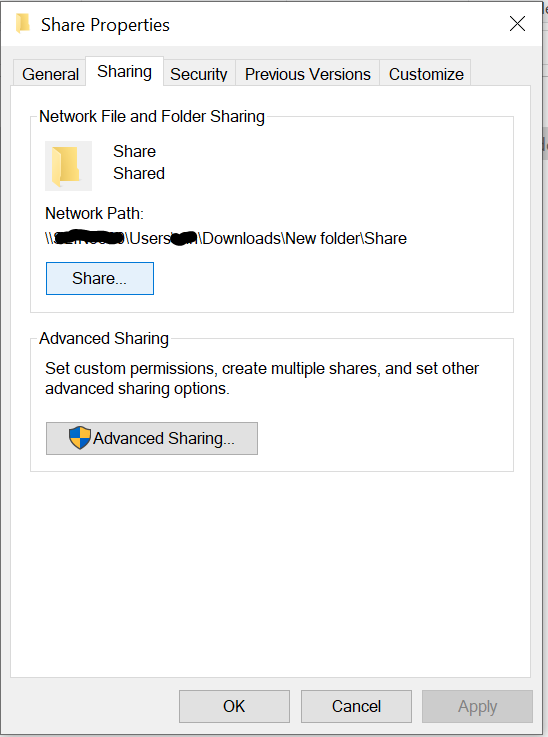This screenshot has width=548, height=737.
Task: Select the Sharing tab
Action: click(125, 71)
